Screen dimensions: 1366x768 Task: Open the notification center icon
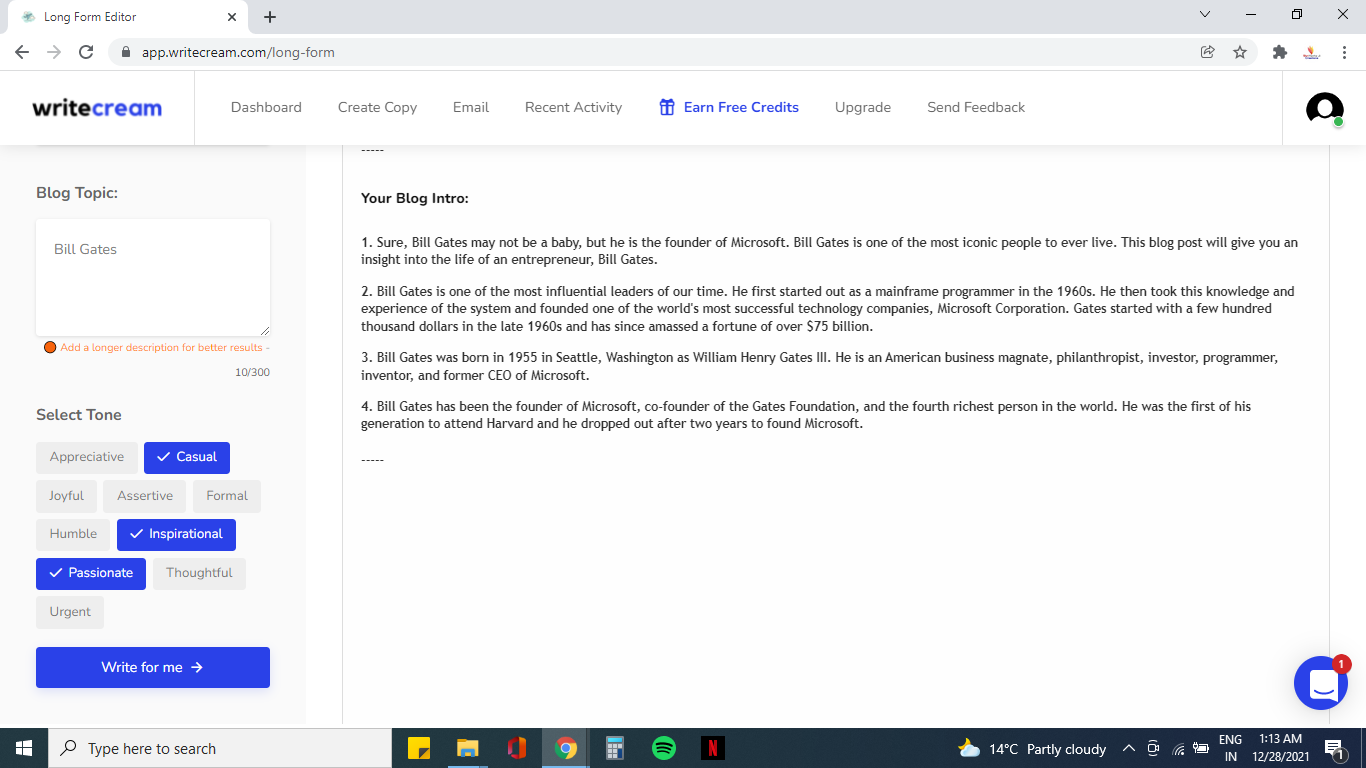(x=1334, y=748)
